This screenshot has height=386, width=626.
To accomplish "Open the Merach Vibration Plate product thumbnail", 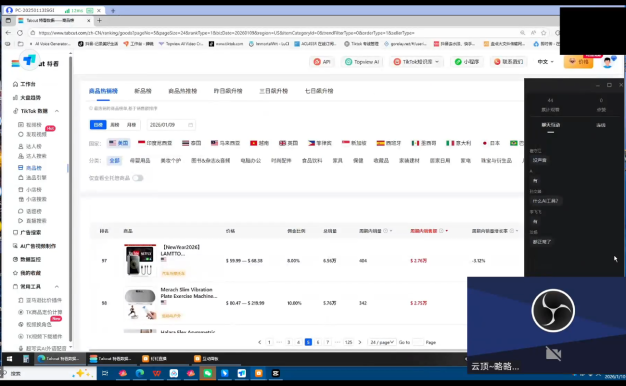I will [140, 303].
